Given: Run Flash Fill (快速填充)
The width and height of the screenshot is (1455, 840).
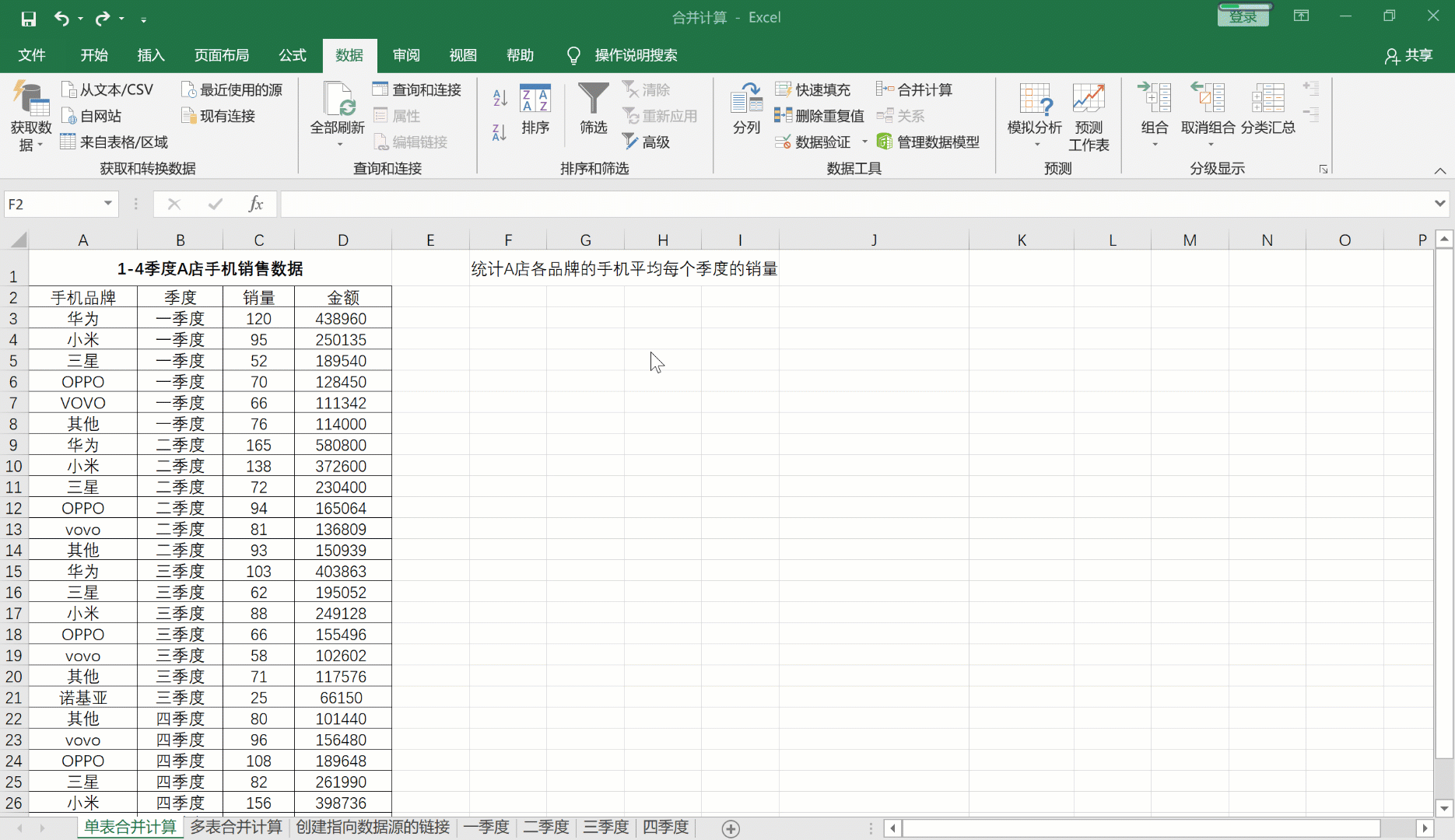Looking at the screenshot, I should click(812, 89).
